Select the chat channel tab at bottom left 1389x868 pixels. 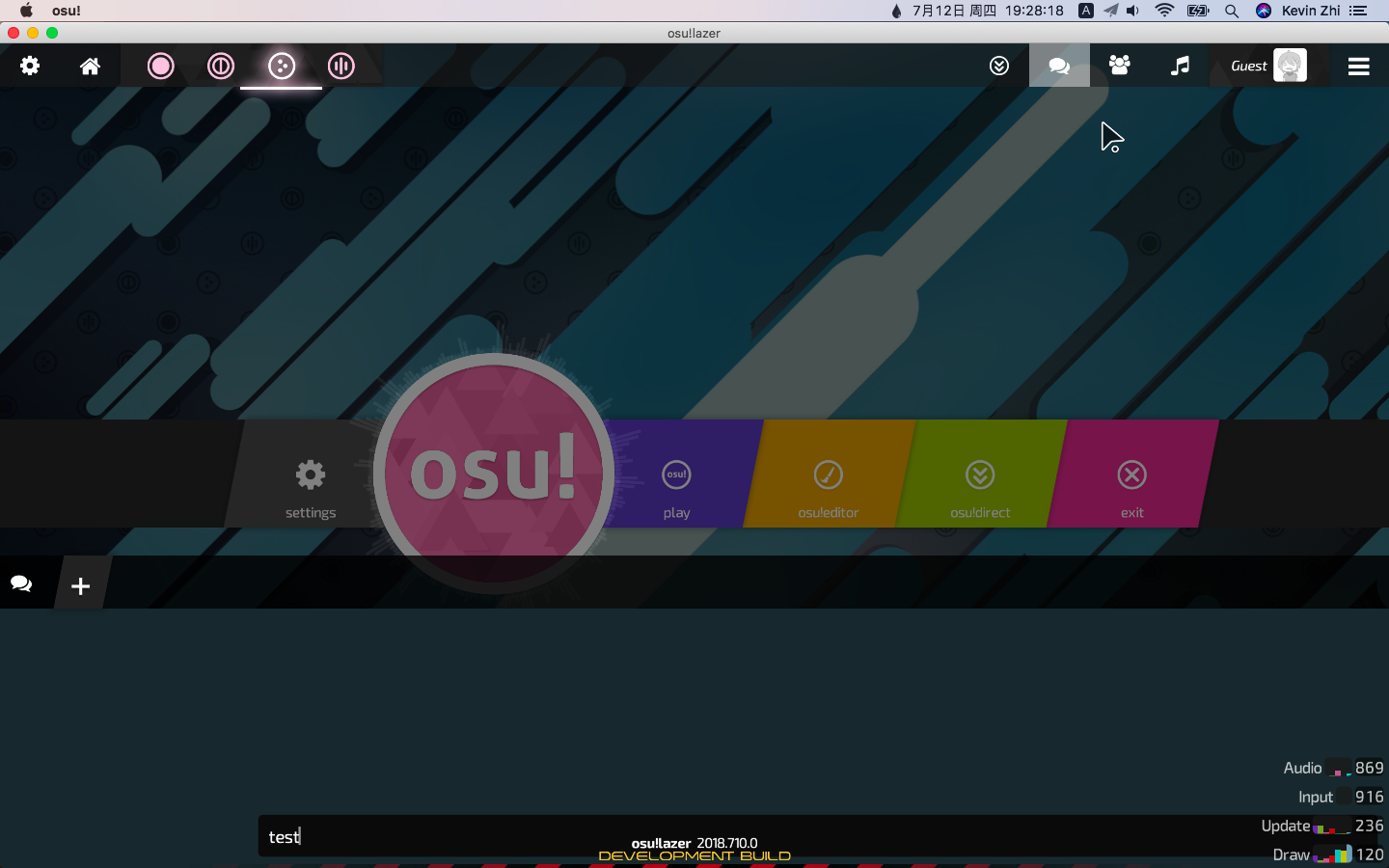(19, 583)
